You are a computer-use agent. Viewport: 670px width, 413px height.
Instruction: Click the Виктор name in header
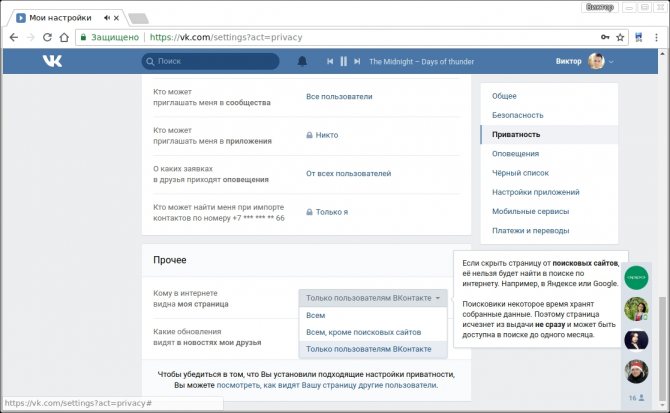click(x=568, y=62)
